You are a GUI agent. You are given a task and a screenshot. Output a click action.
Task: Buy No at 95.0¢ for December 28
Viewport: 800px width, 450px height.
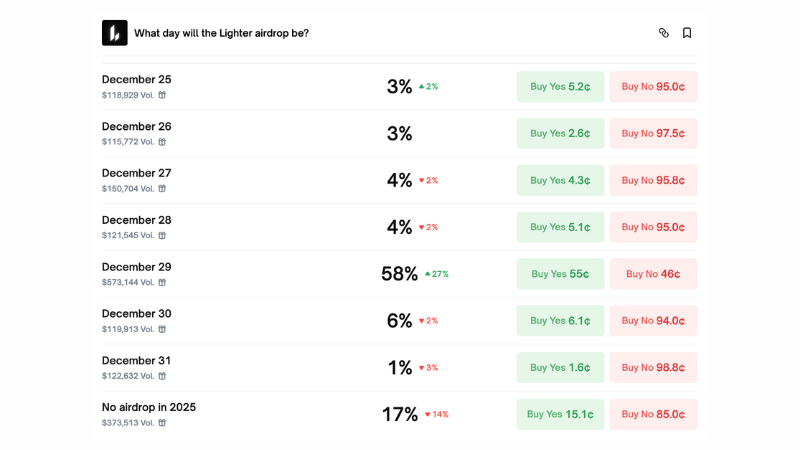[653, 227]
